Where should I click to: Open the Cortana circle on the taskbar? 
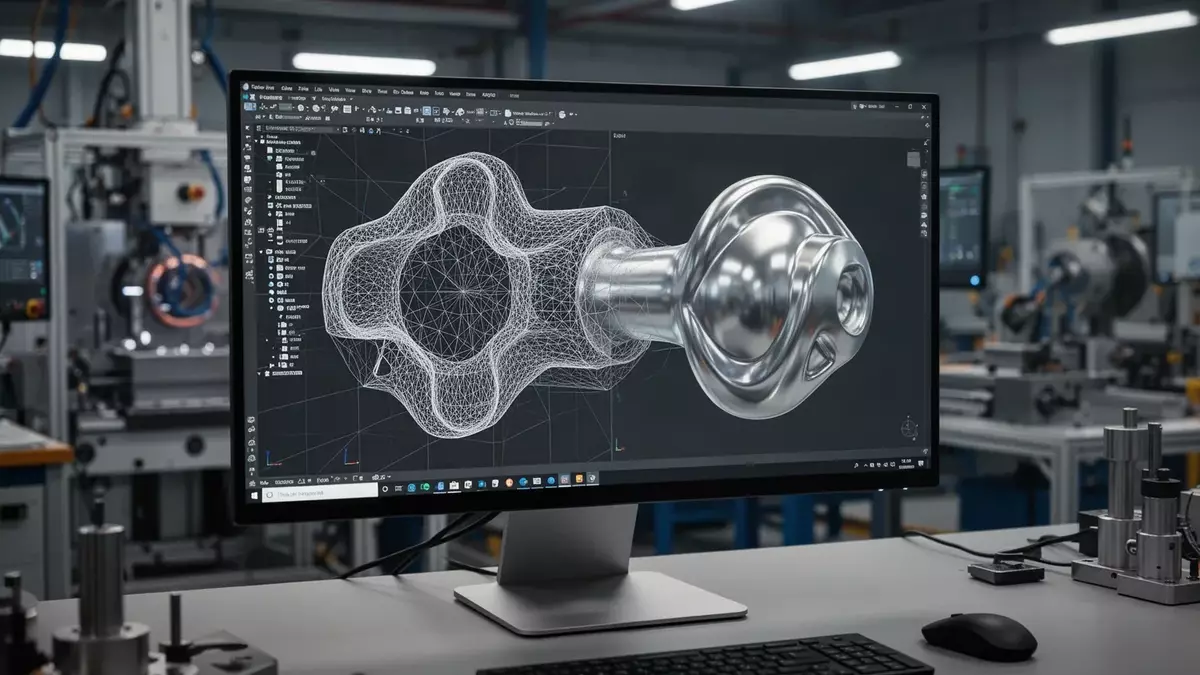[x=385, y=489]
